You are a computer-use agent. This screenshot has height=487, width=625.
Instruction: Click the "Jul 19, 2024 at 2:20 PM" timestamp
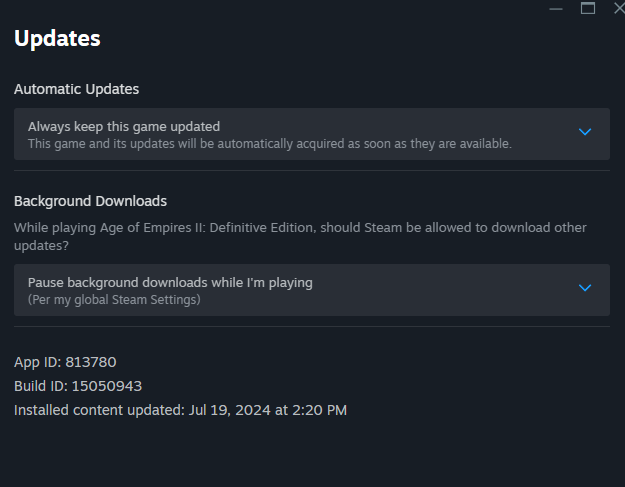pyautogui.click(x=267, y=409)
